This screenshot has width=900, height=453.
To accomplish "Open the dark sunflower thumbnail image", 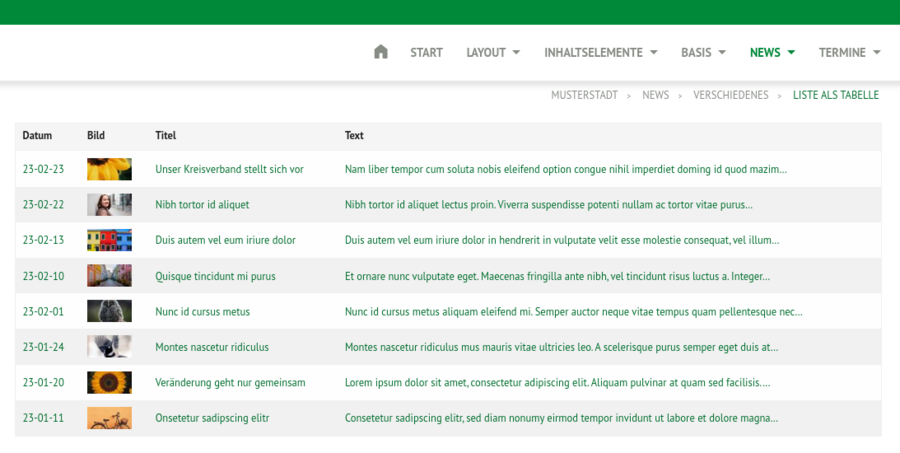I will pos(109,382).
